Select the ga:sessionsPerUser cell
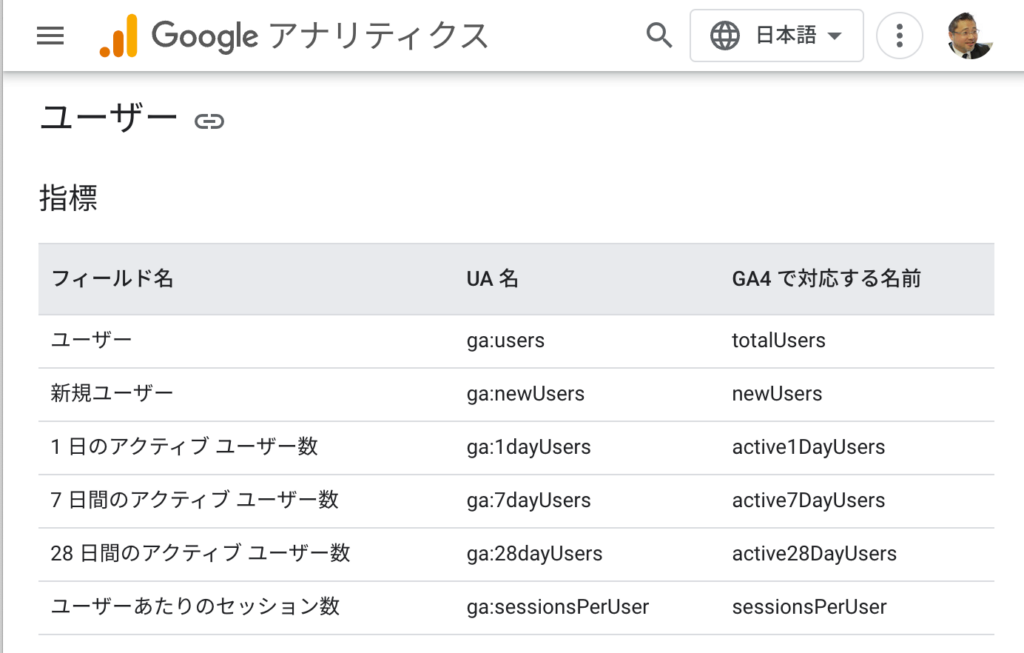The height and width of the screenshot is (653, 1024). [557, 607]
